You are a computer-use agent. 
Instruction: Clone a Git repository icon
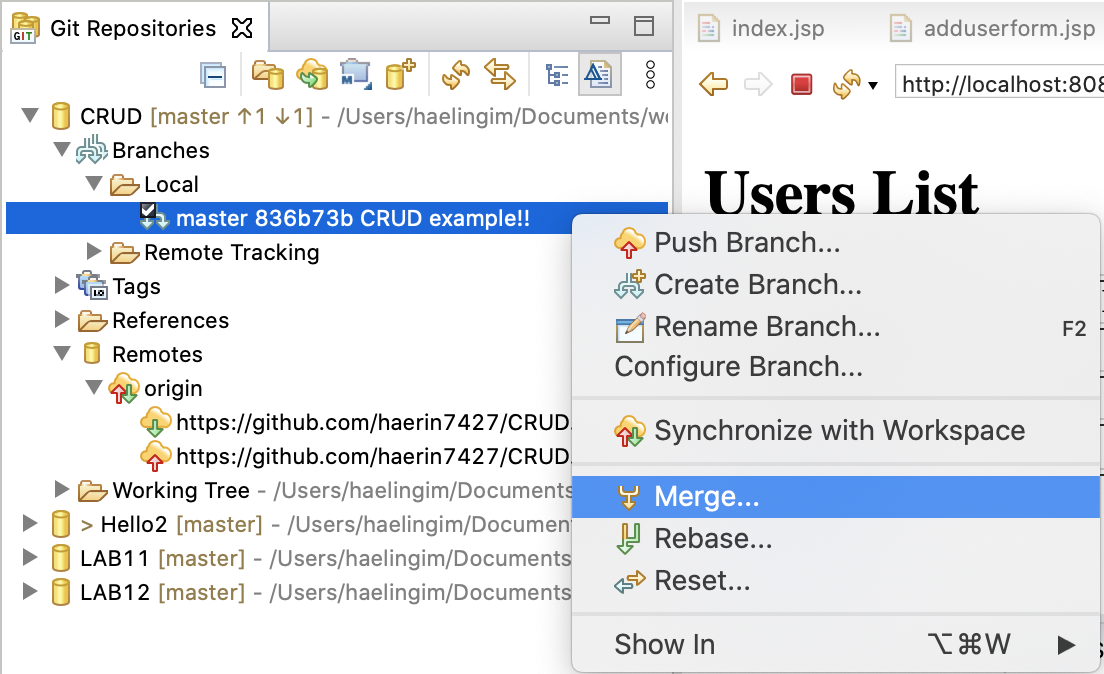click(313, 75)
